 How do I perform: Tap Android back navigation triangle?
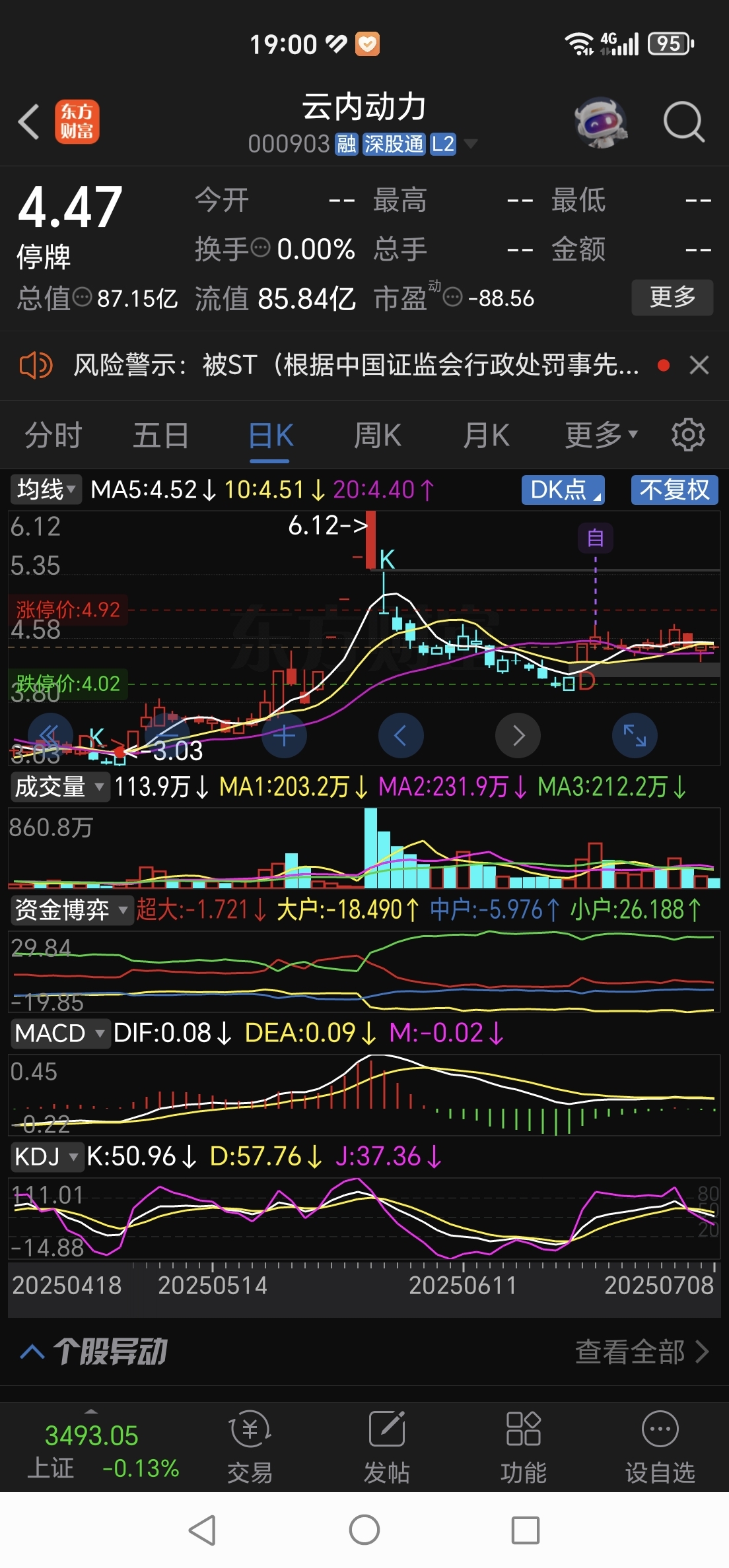point(203,1530)
